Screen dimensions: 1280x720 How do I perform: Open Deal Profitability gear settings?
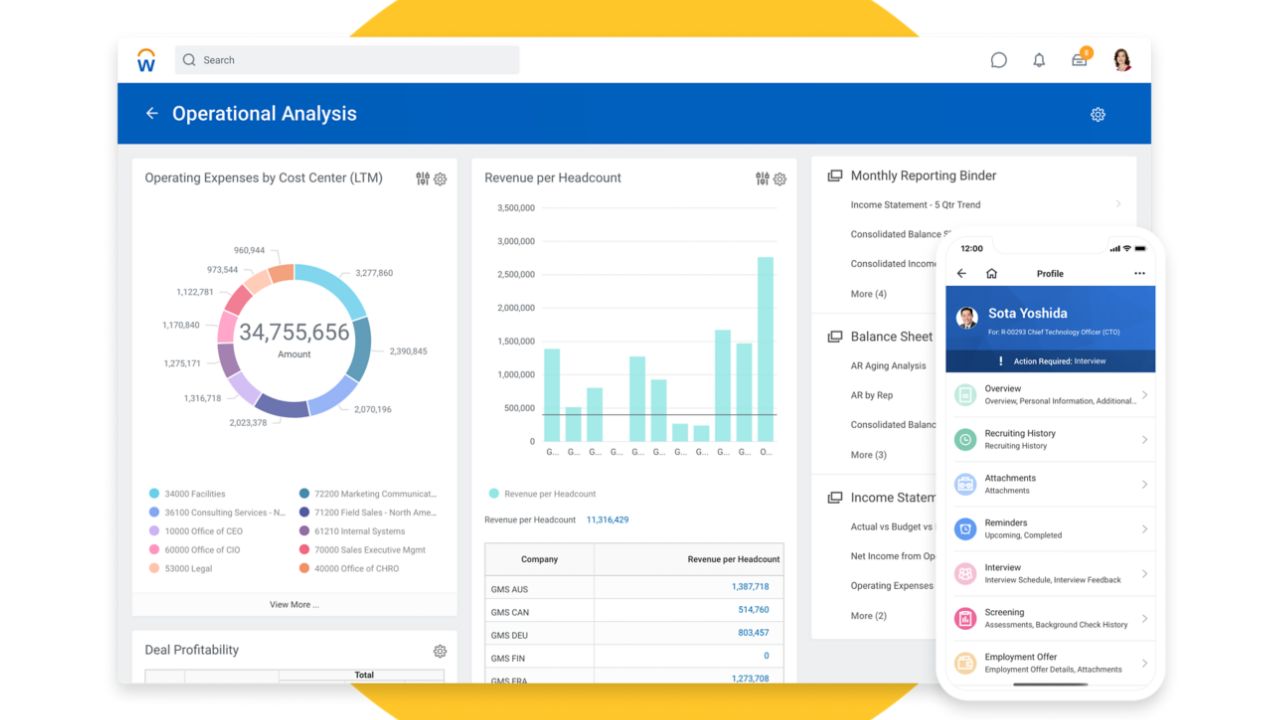click(440, 651)
